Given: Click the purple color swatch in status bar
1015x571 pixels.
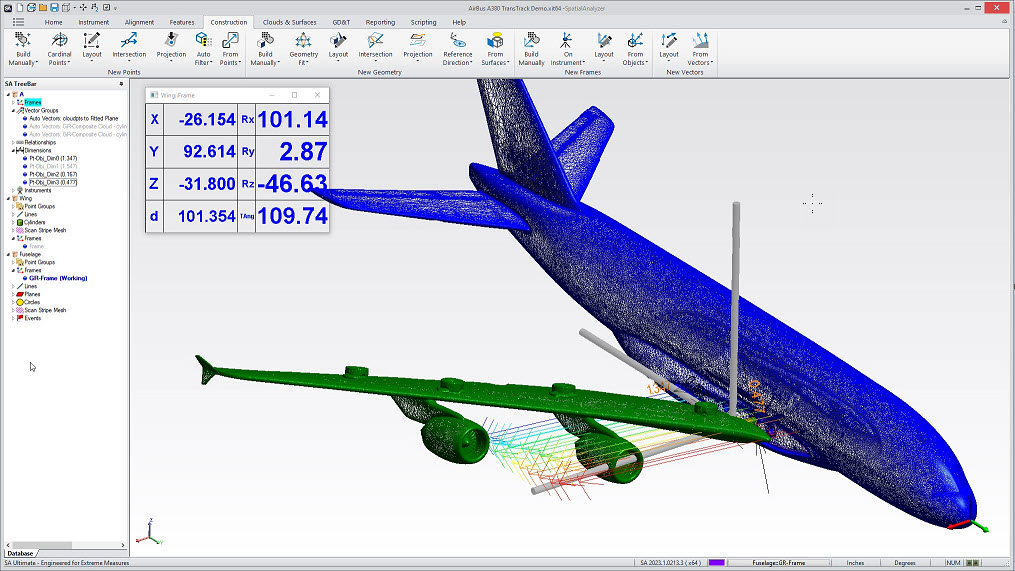Looking at the screenshot, I should 716,563.
